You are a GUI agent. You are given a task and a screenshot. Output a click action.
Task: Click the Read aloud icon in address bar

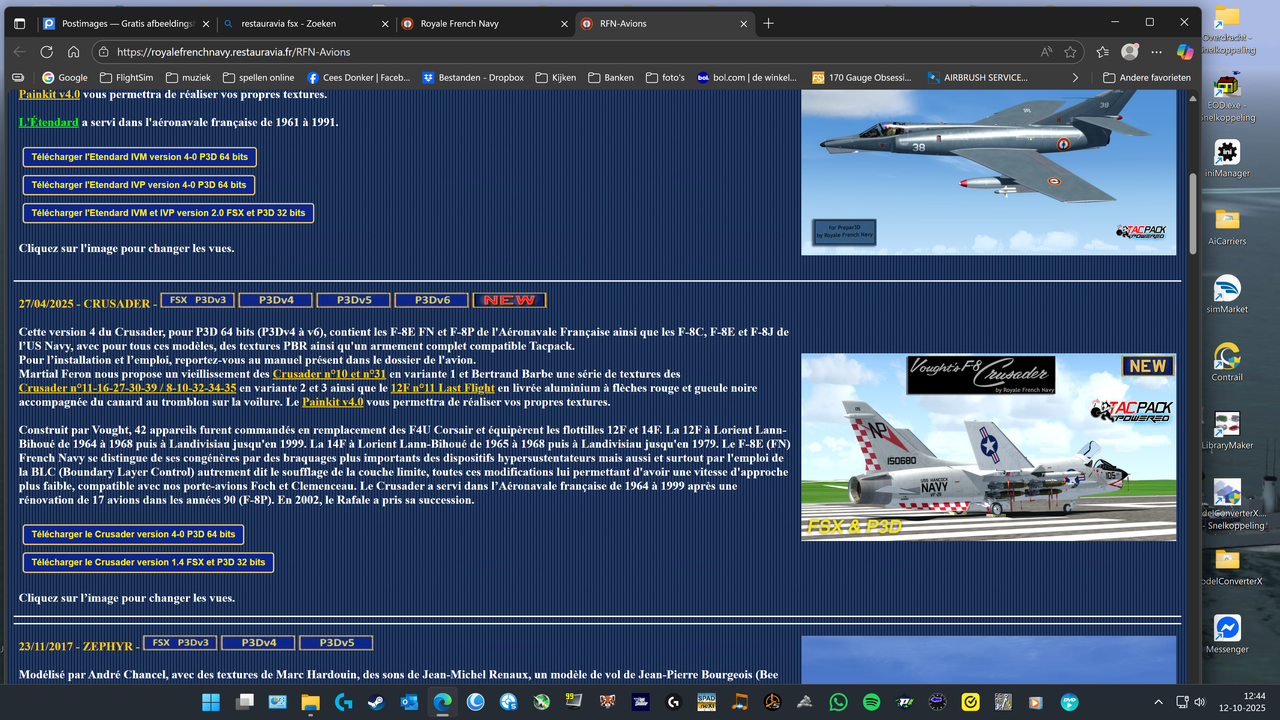(1046, 51)
